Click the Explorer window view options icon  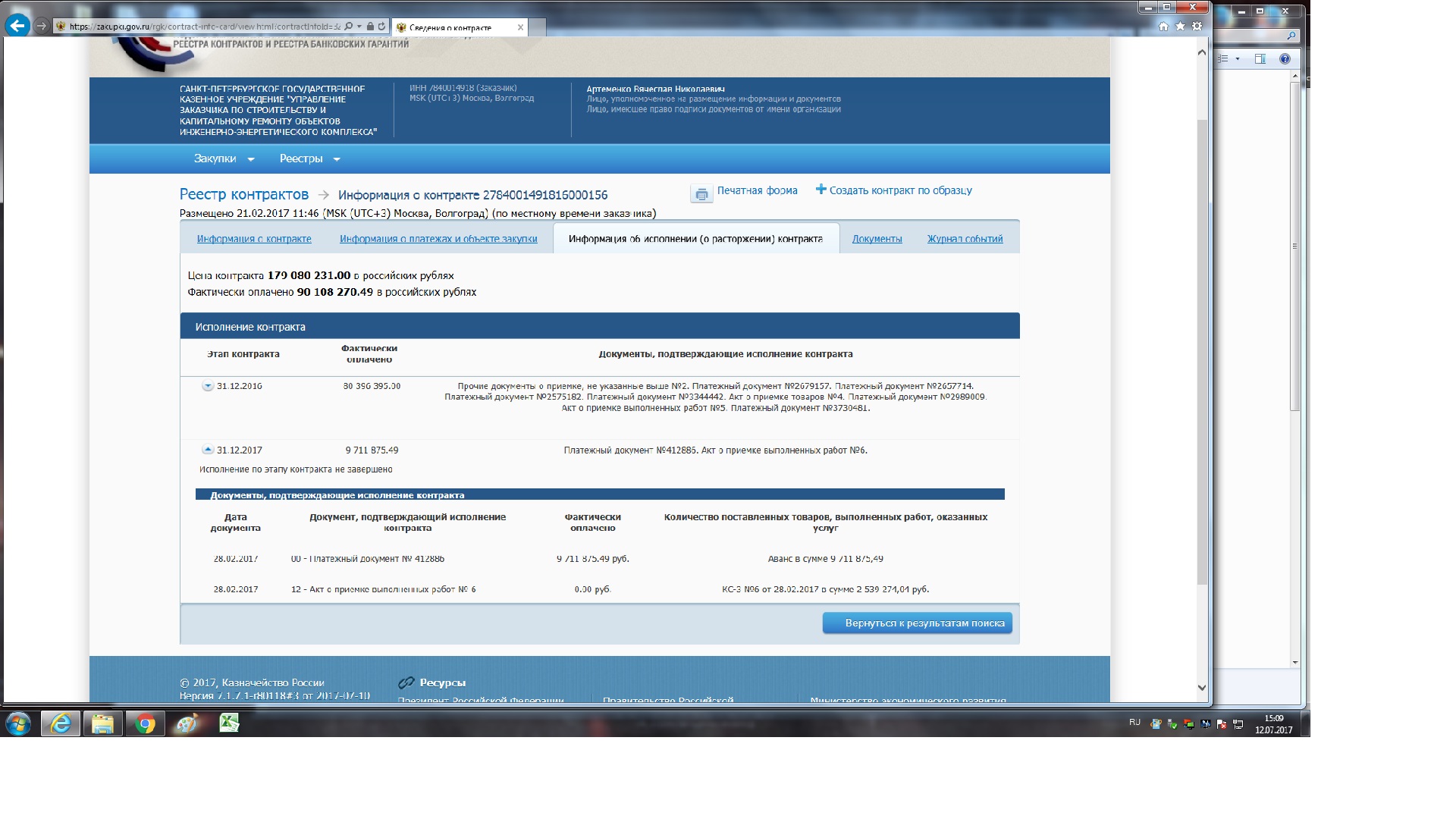pos(1222,58)
